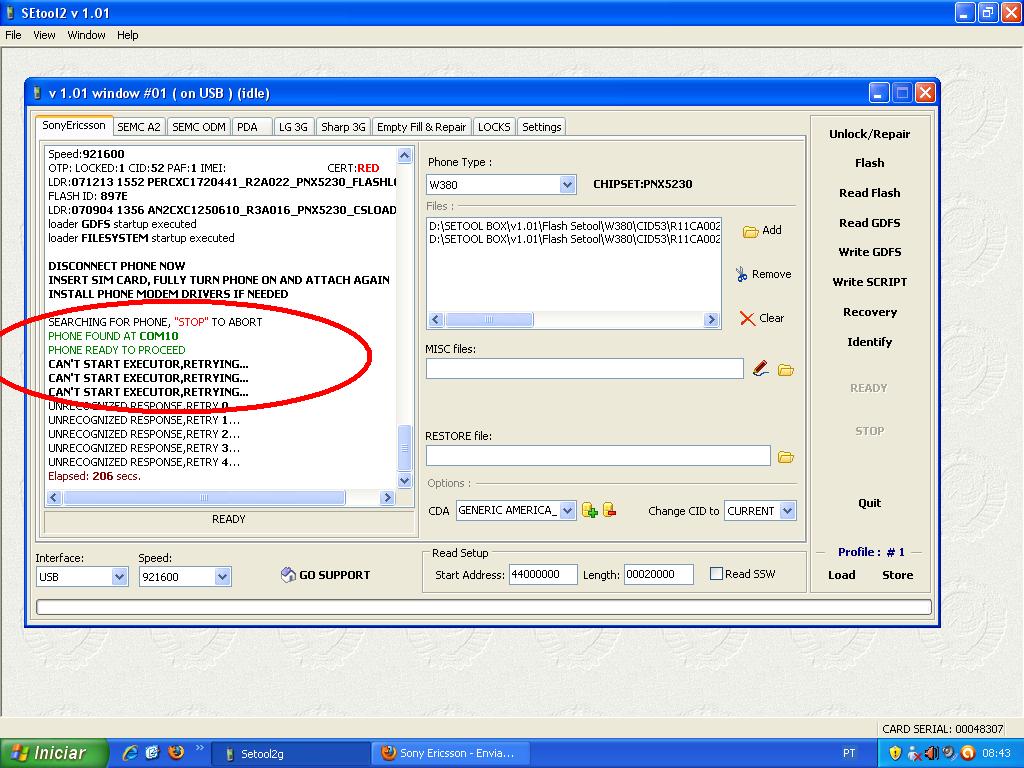This screenshot has height=768, width=1024.
Task: Click the MISC files text field
Action: (584, 369)
